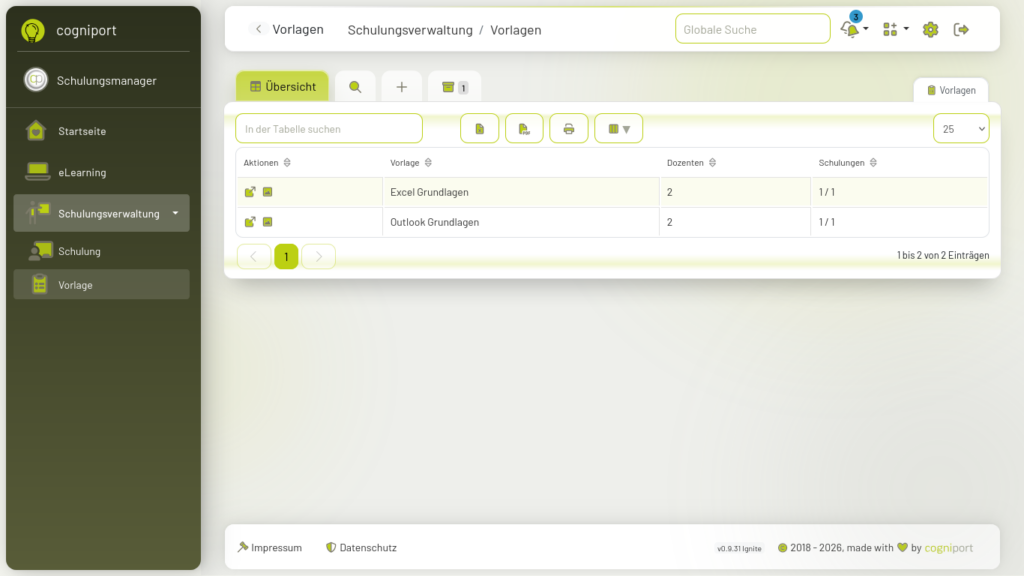The image size is (1024, 576).
Task: Open the Impressum footer link
Action: (x=270, y=547)
